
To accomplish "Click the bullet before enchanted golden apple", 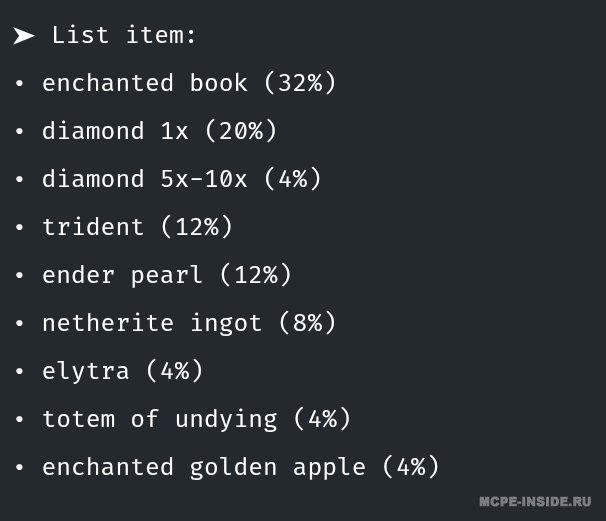I will [19, 468].
